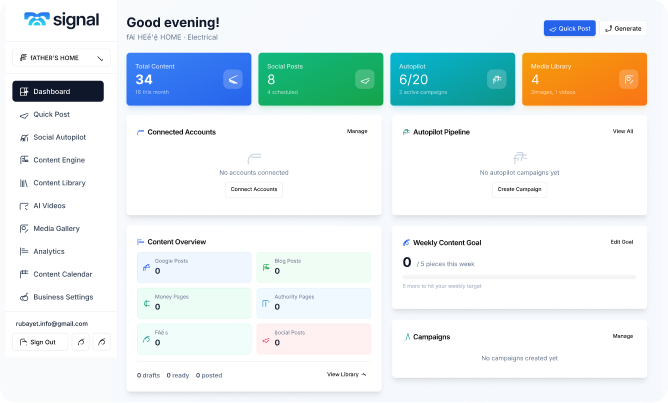Click the last icon button after Sign Out

coord(101,342)
